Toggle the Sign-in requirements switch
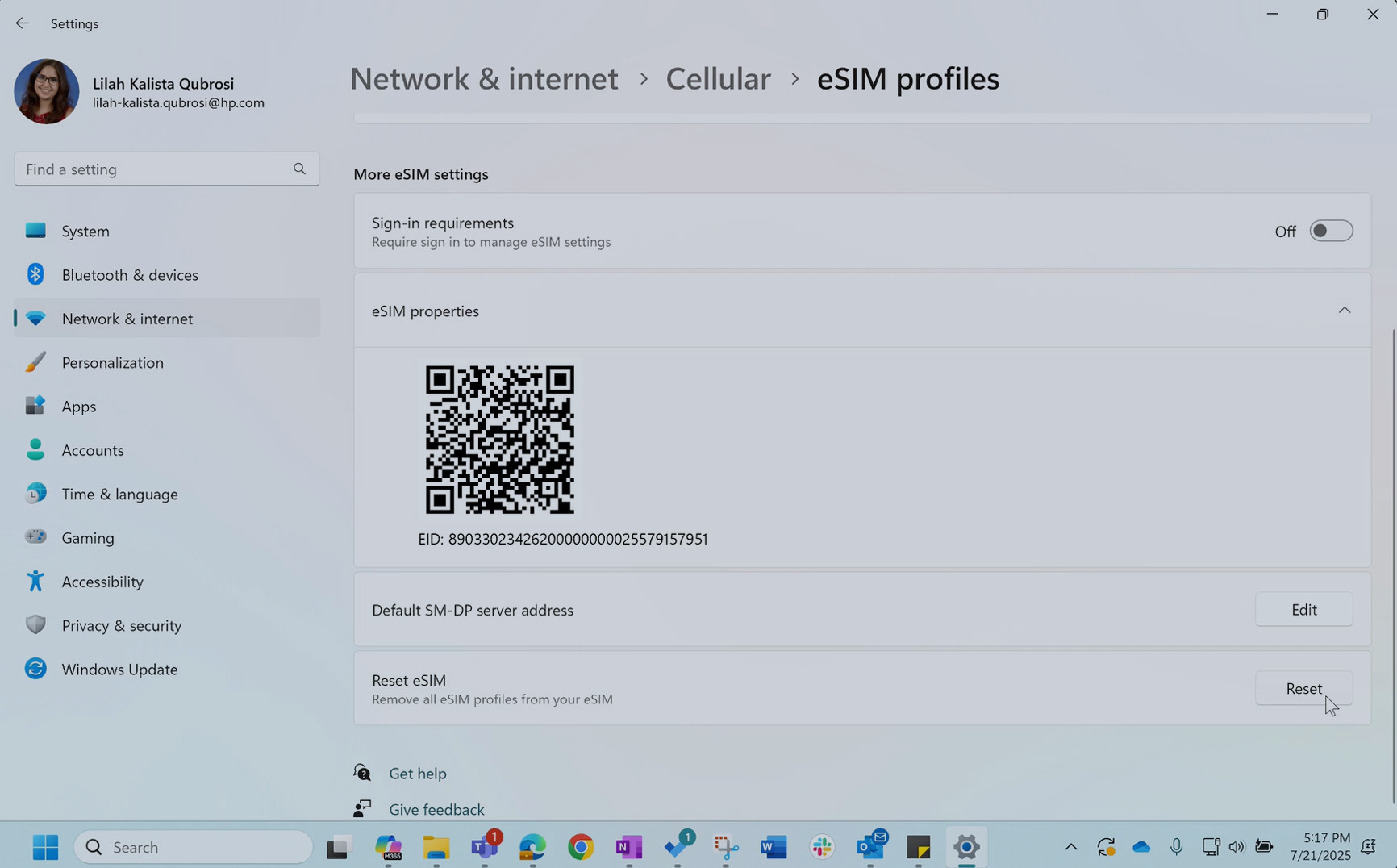 pyautogui.click(x=1330, y=231)
